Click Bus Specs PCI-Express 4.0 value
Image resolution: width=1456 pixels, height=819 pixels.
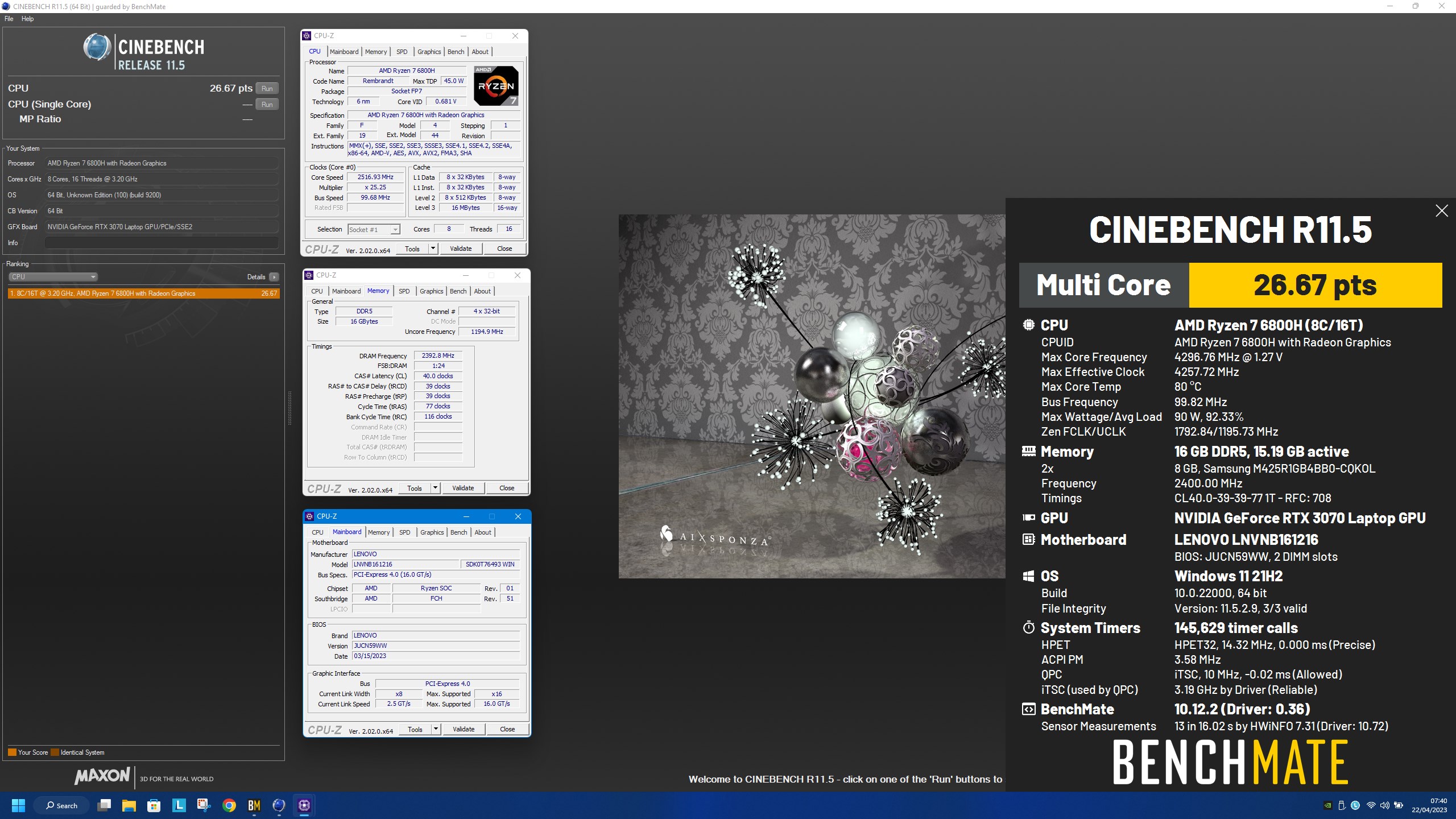coord(436,574)
